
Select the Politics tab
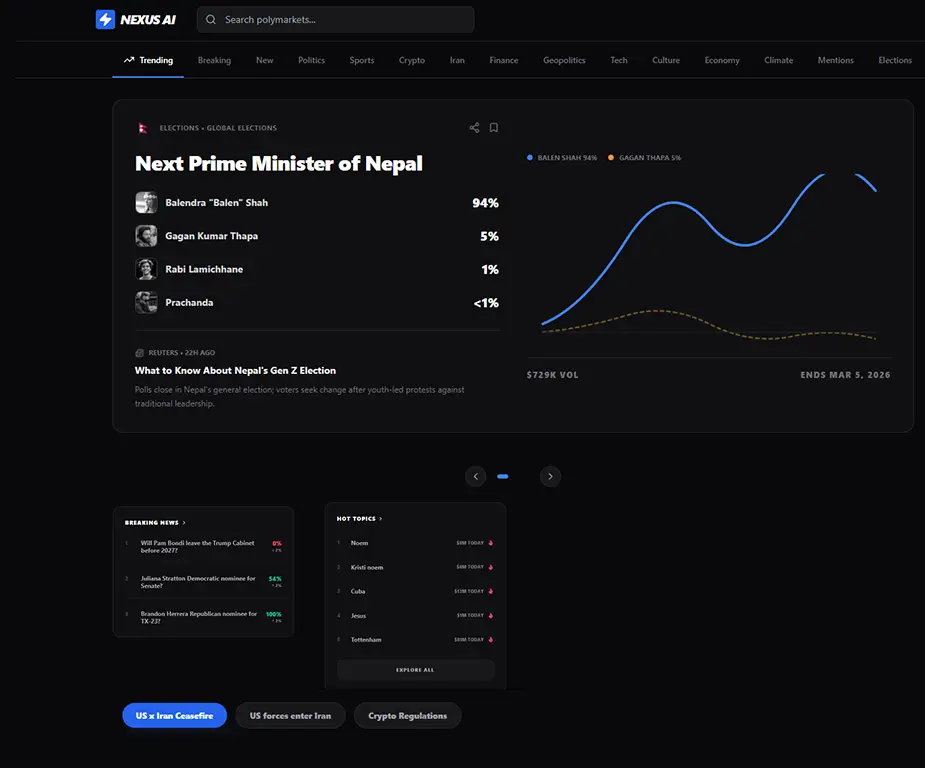(311, 60)
